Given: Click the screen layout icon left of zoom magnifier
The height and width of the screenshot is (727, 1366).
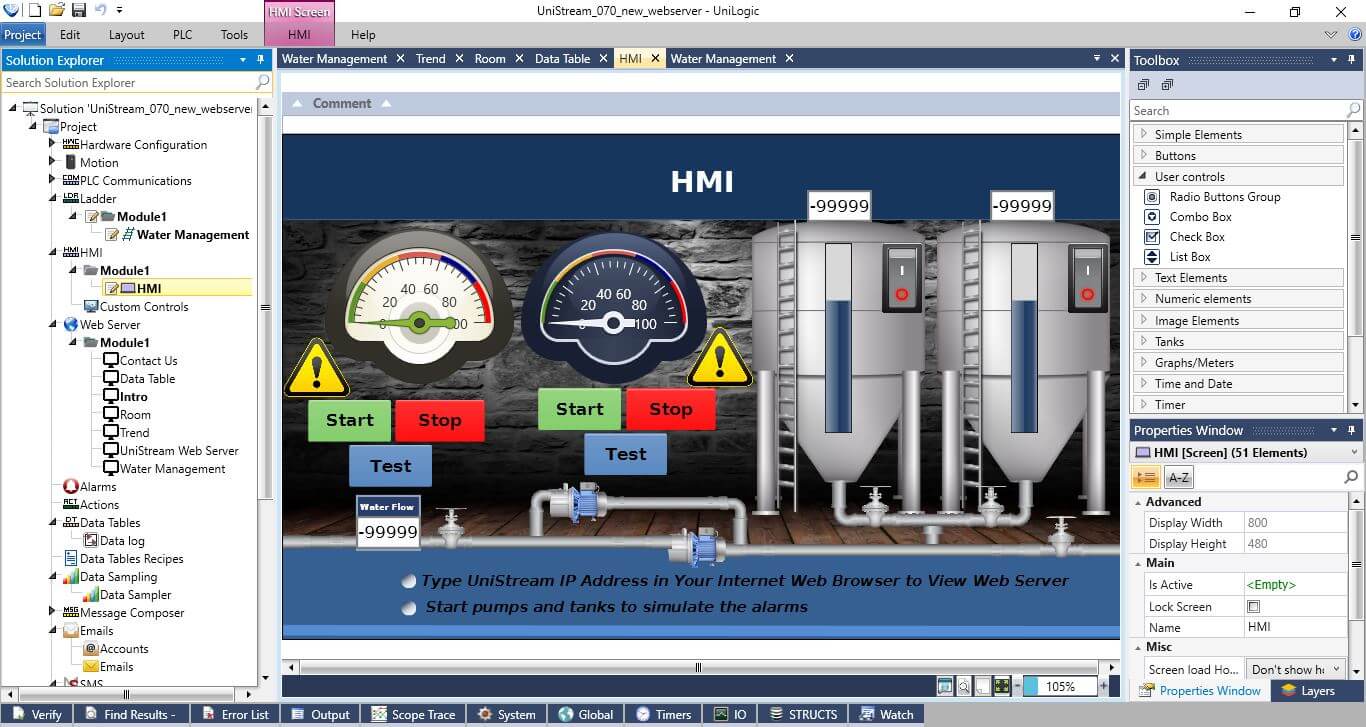Looking at the screenshot, I should click(945, 686).
